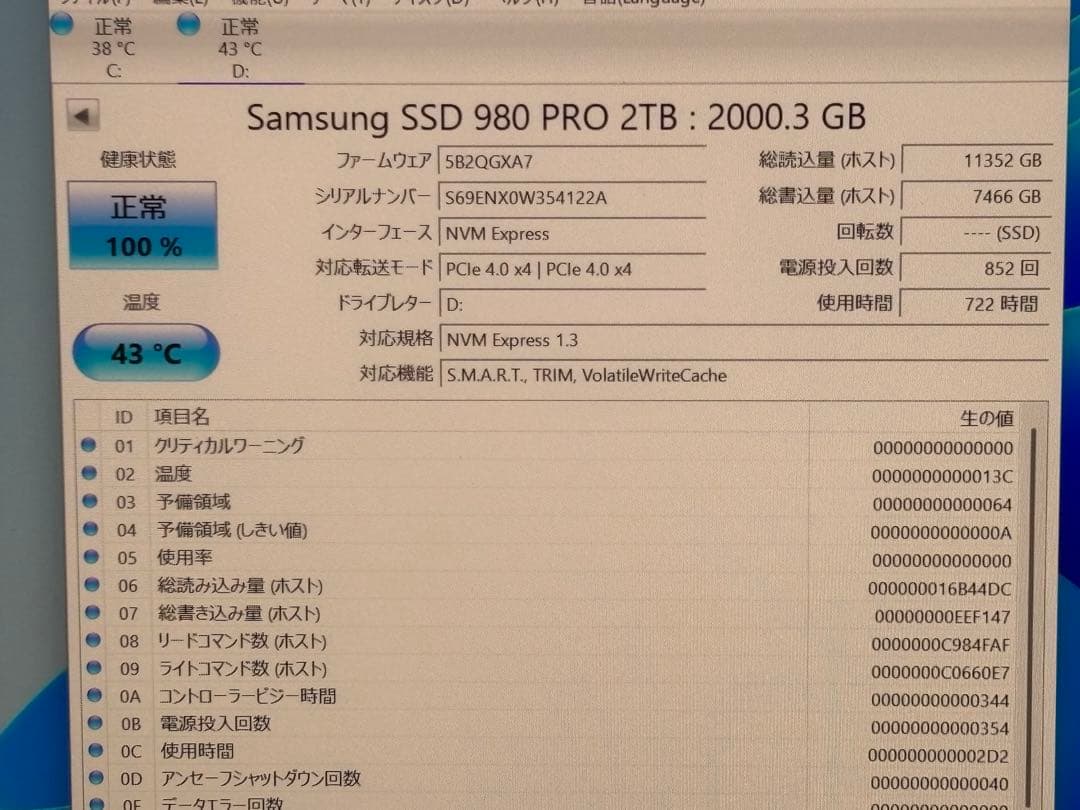
Task: Select the アンセーフシャットダウン回数 row name
Action: [261, 778]
